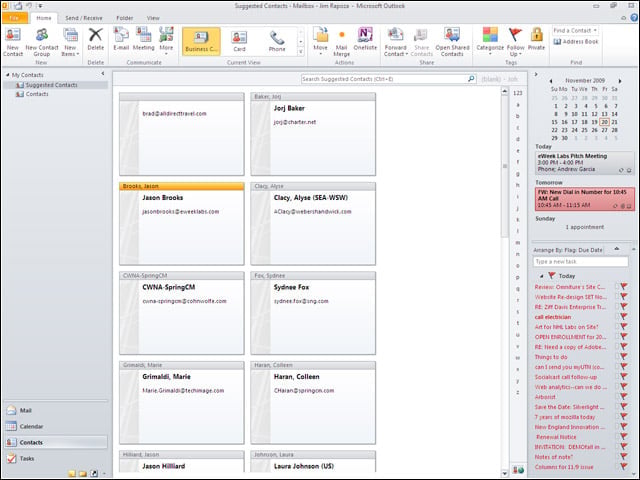
Task: Click the Search Suggested Contacts field
Action: coord(384,79)
